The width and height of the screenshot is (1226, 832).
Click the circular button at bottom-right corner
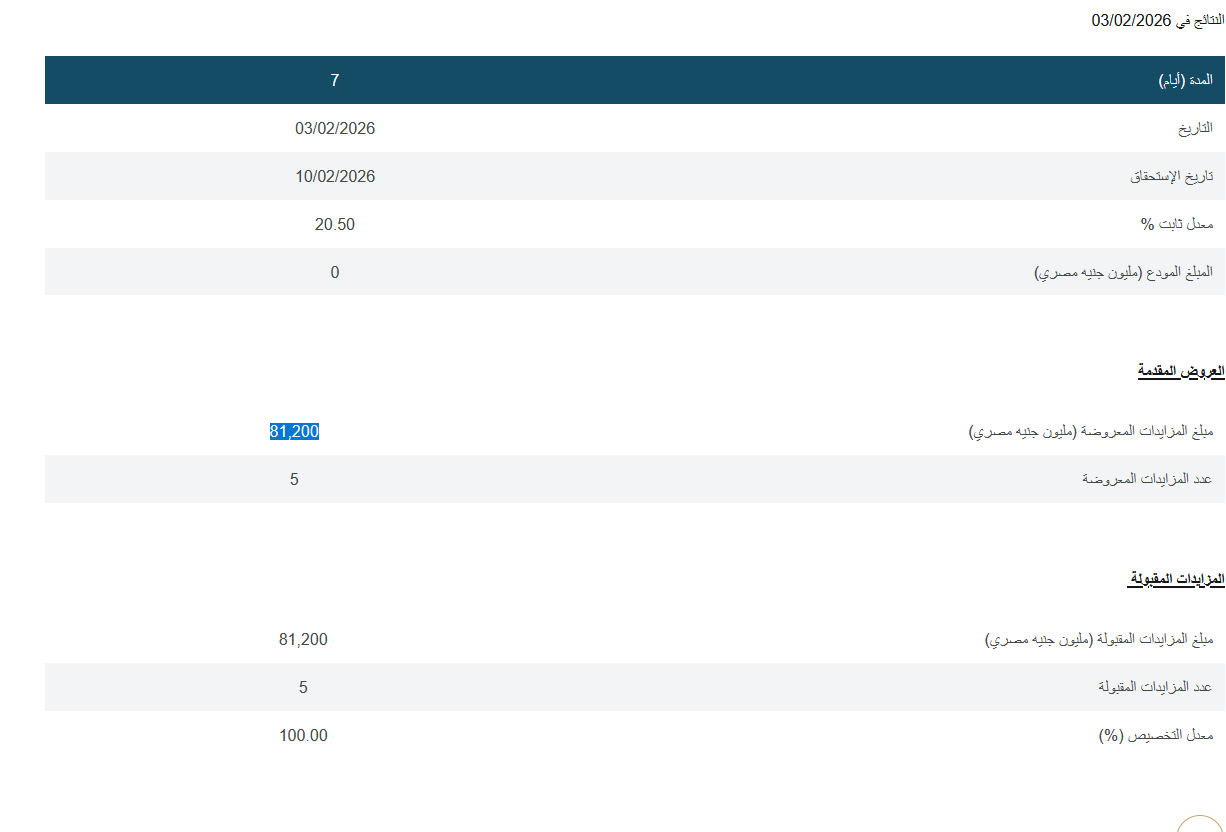[x=1201, y=825]
